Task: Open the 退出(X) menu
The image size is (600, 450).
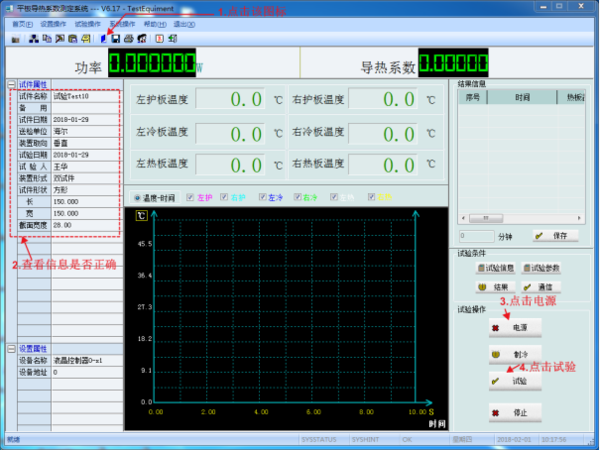Action: (x=184, y=24)
